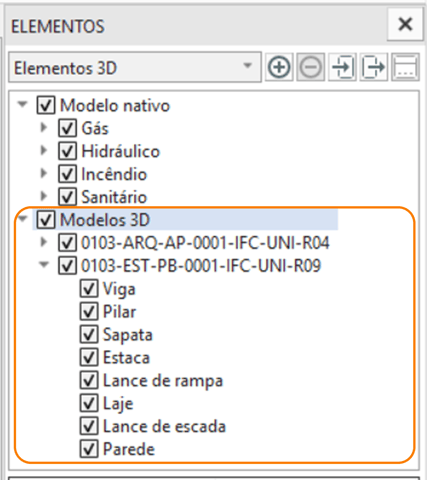Select the Lance de escada label
Screen dimensions: 427x480
coord(164,426)
